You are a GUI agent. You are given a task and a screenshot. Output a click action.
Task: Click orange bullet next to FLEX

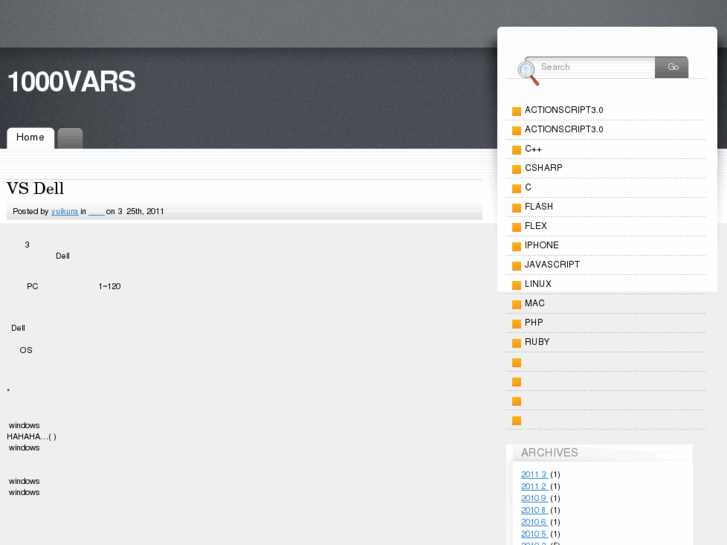[x=517, y=227]
